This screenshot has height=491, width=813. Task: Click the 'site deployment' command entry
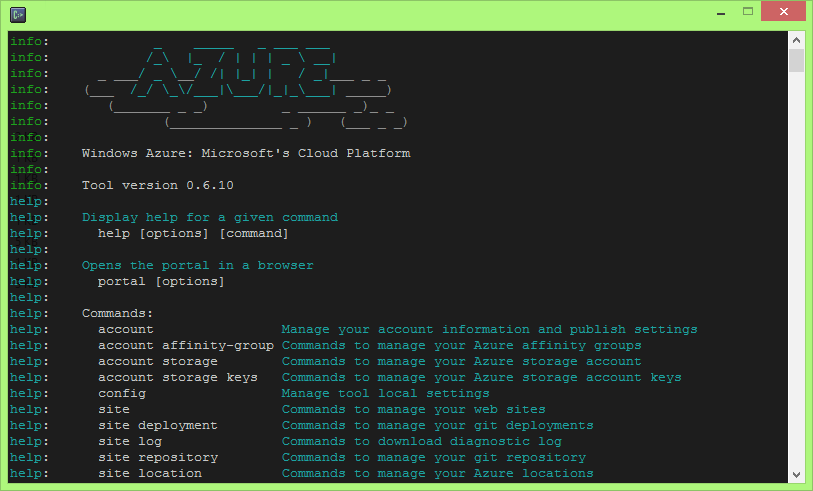click(158, 426)
